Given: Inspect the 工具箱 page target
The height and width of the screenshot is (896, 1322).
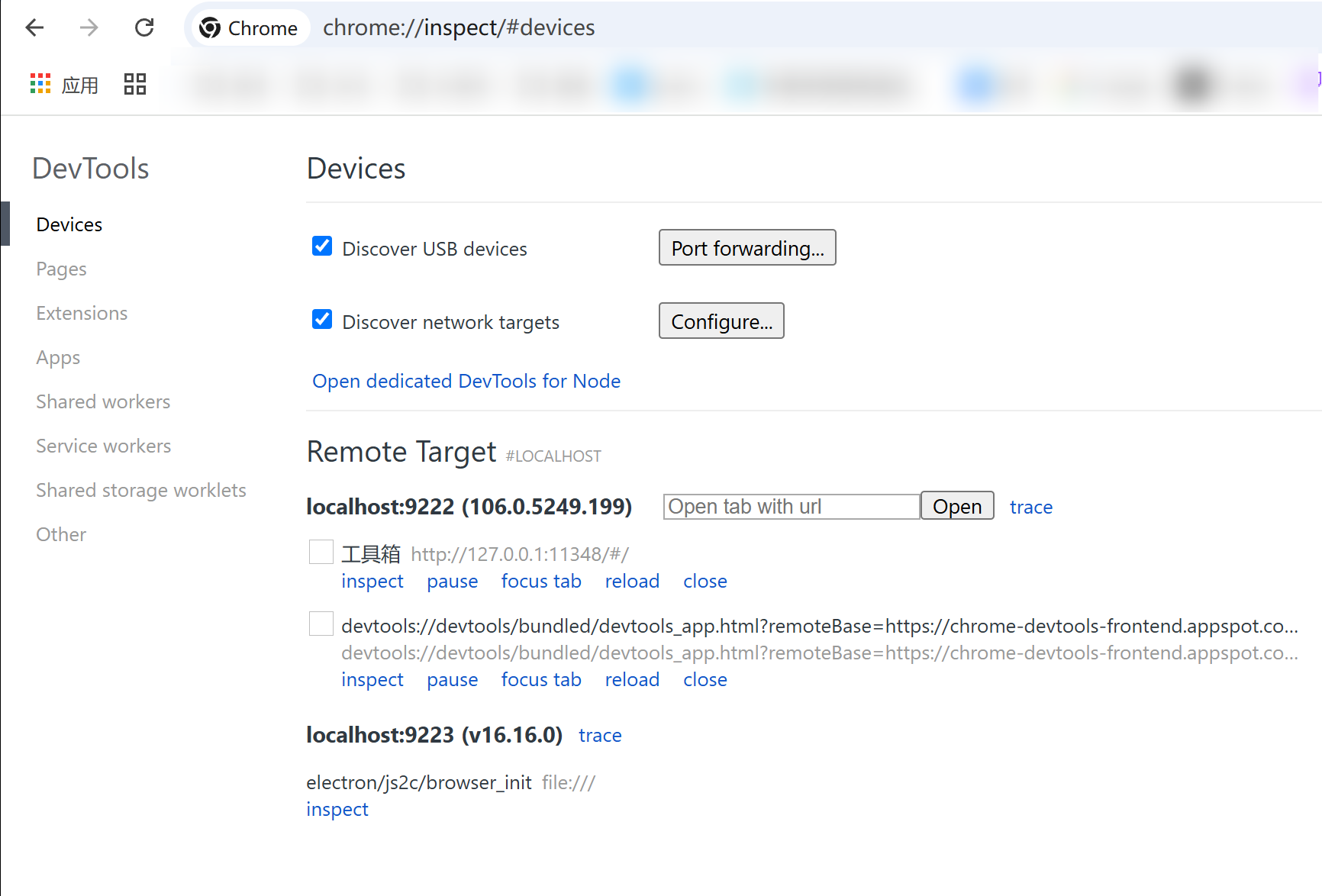Looking at the screenshot, I should click(372, 582).
